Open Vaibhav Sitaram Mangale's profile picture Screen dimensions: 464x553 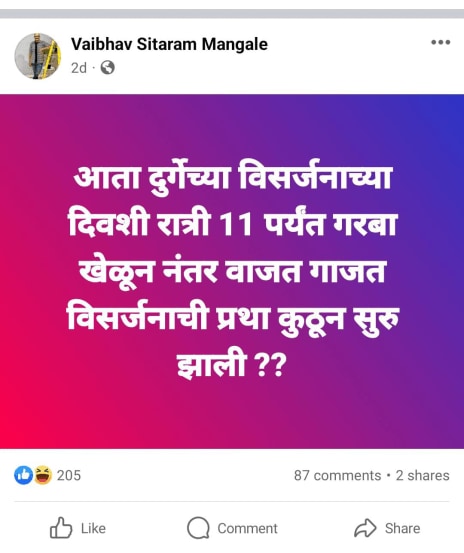tap(38, 56)
